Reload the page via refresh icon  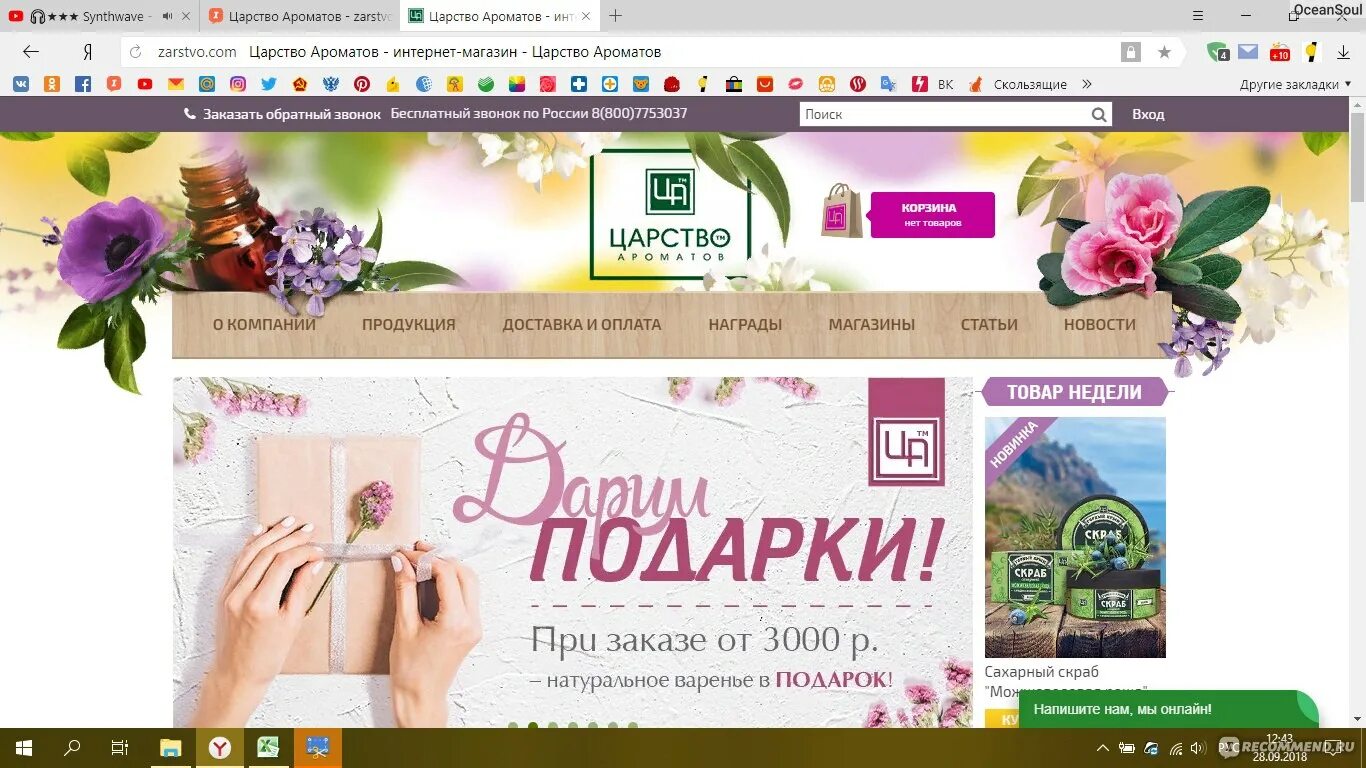pos(136,52)
